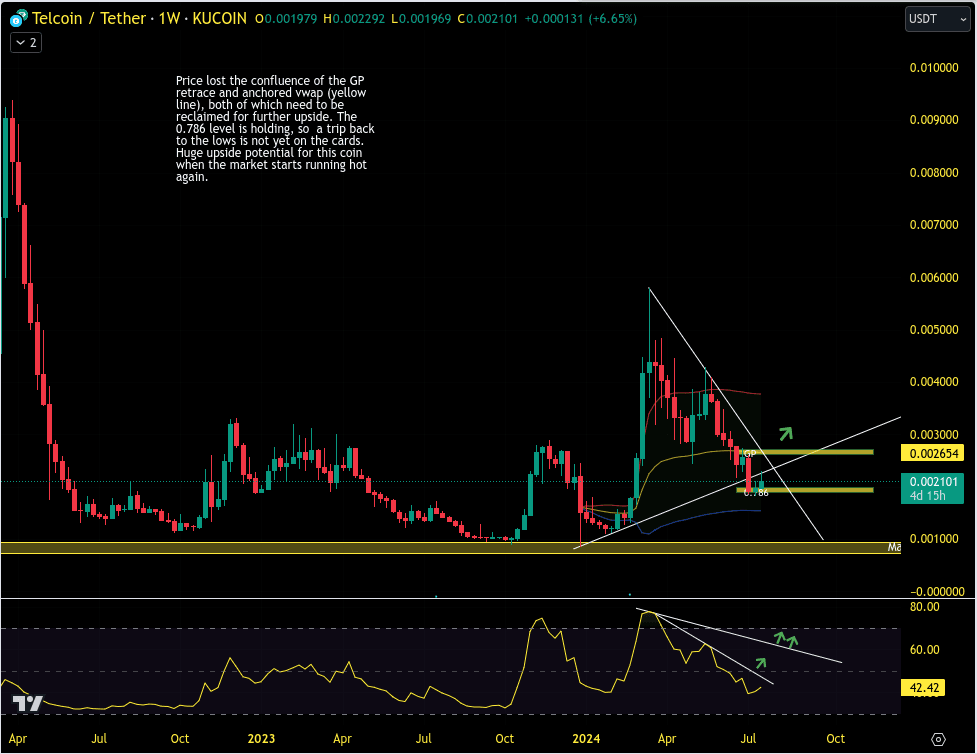Expand the collapsed indicators legend showing 2

pyautogui.click(x=26, y=43)
